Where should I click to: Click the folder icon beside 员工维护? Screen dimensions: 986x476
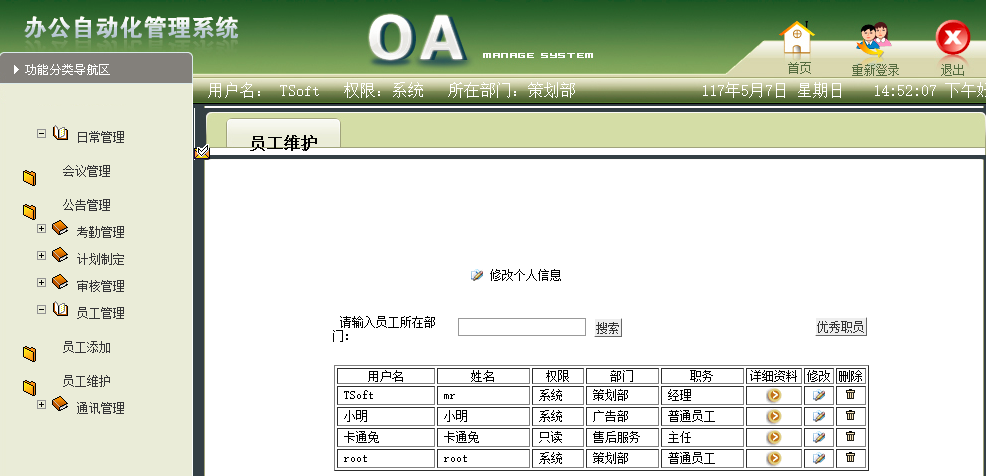point(30,388)
